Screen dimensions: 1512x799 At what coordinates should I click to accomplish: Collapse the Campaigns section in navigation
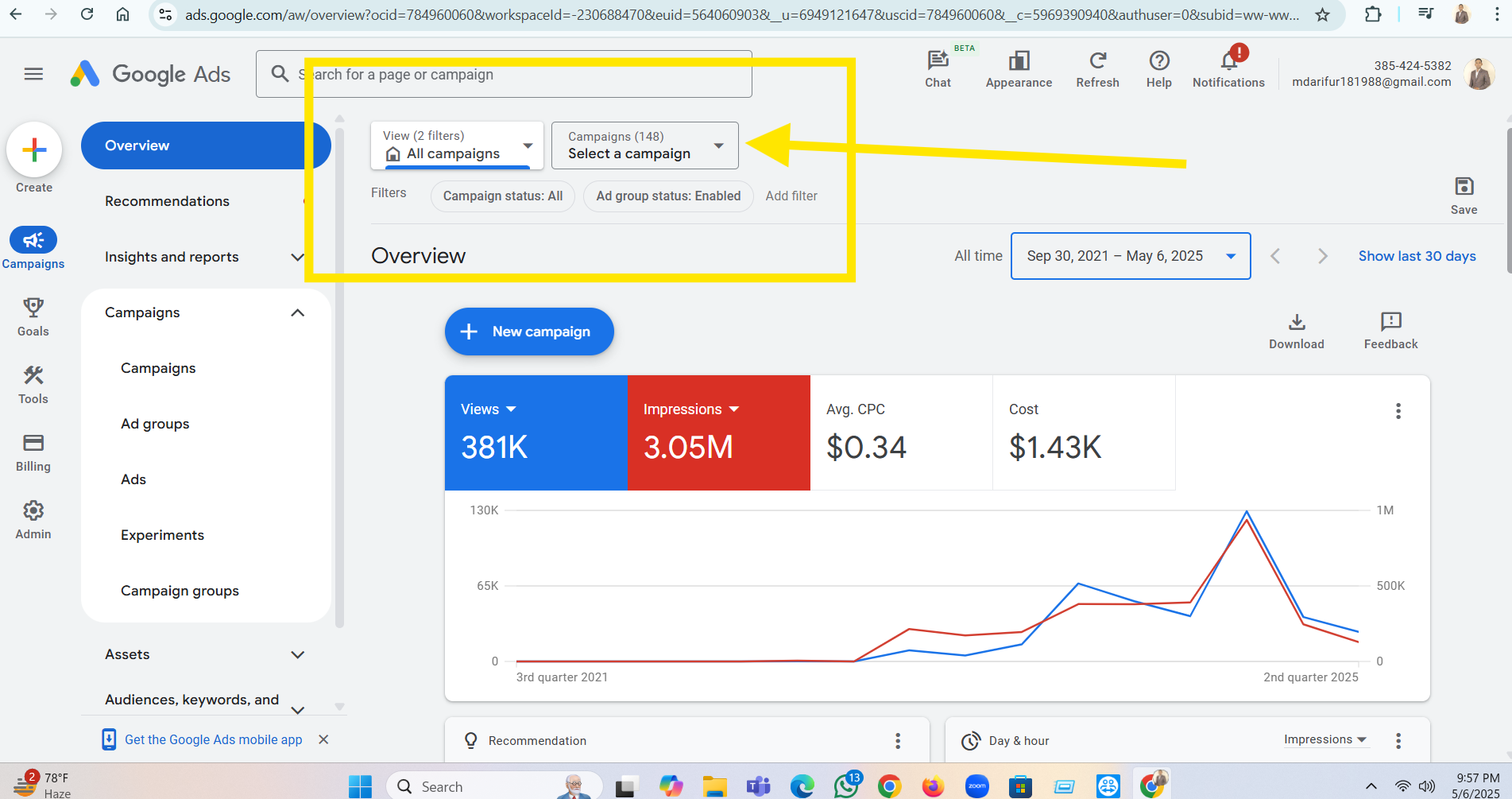click(297, 312)
